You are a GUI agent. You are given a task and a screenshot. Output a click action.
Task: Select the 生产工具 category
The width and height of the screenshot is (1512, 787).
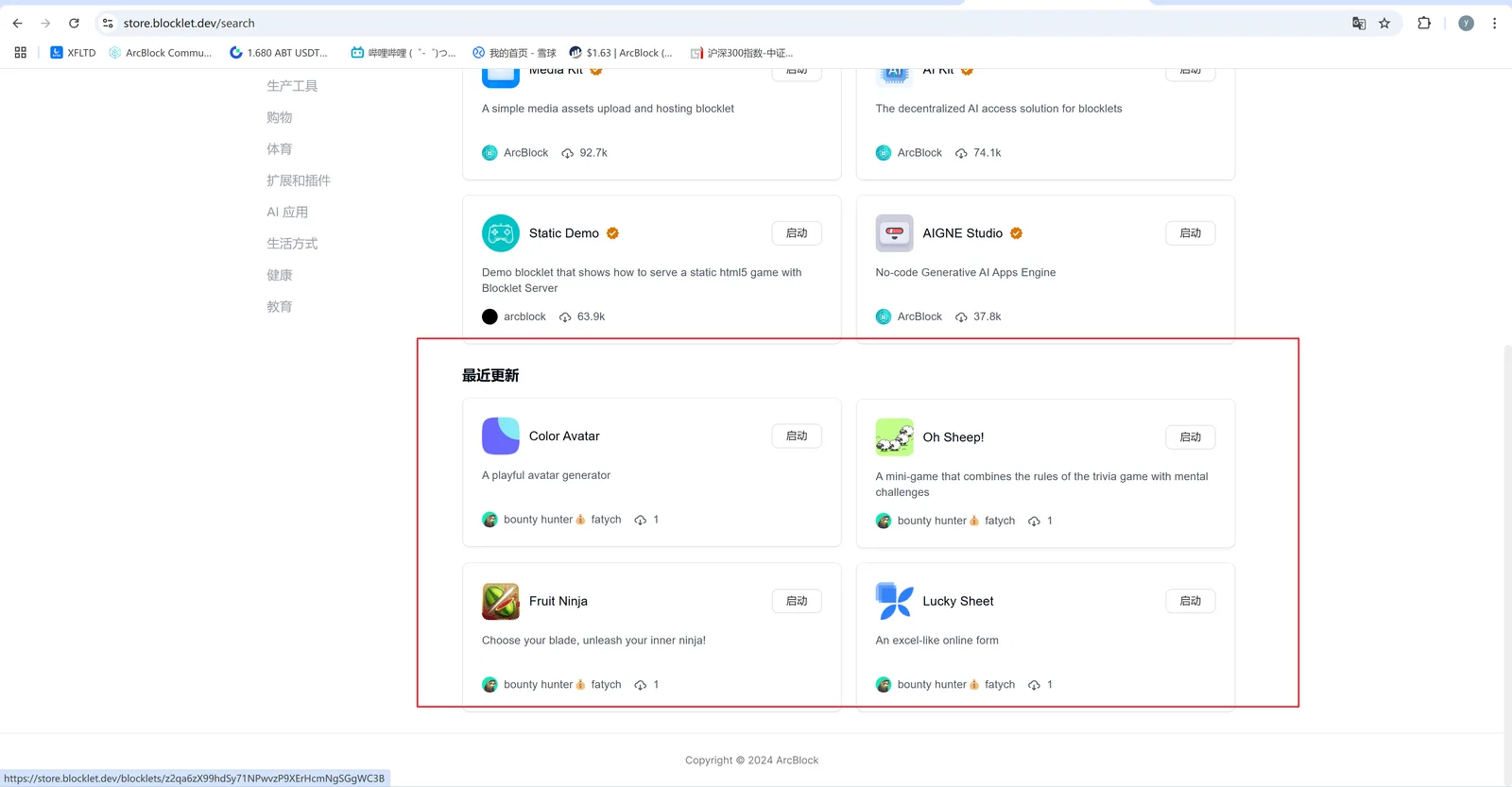(292, 86)
